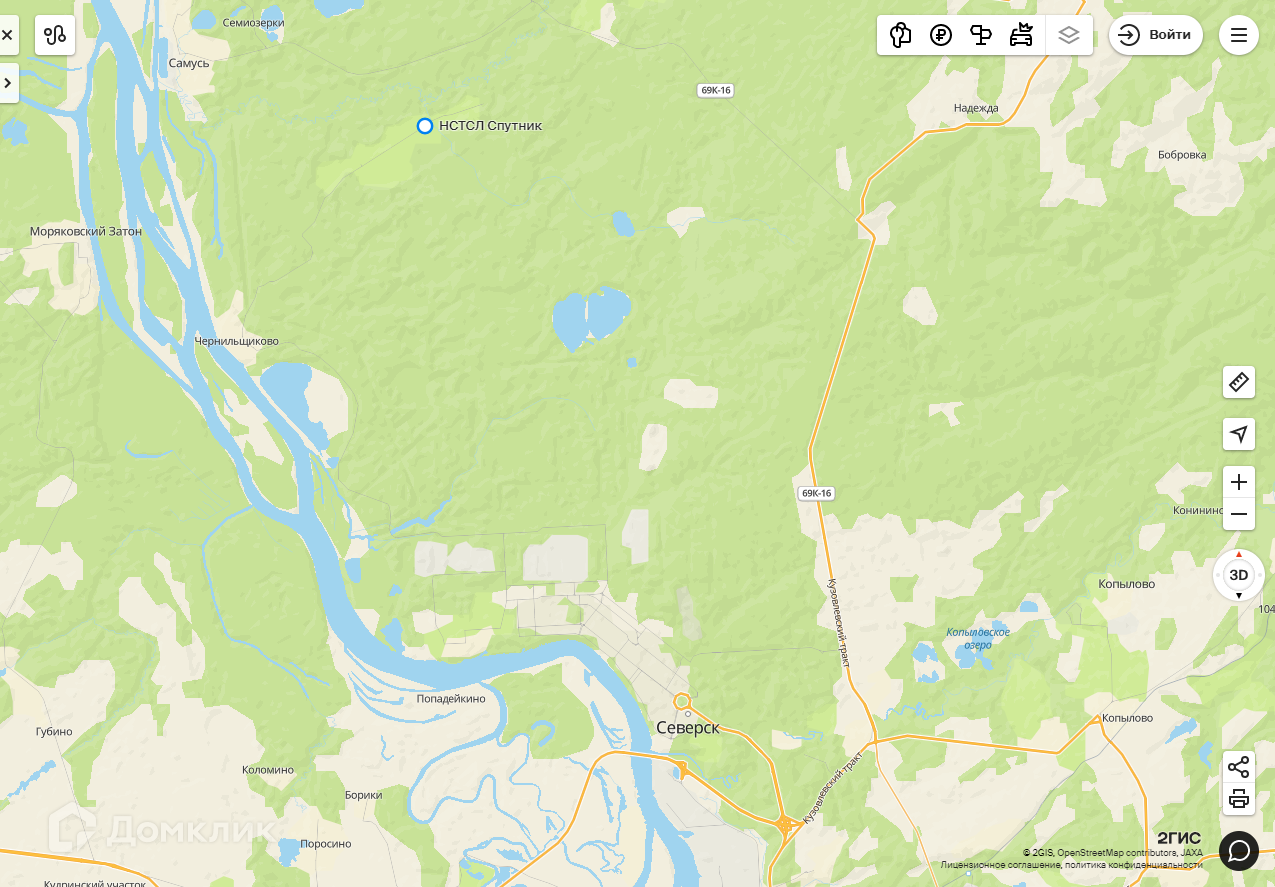Locate my position with the arrow icon

(x=1239, y=434)
